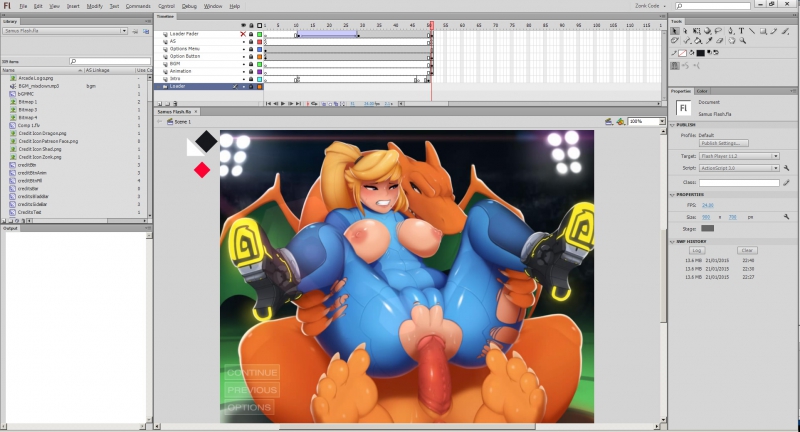Screen dimensions: 800x432
Task: Click the Snap to Objects magnet icon
Action: pyautogui.click(x=675, y=65)
